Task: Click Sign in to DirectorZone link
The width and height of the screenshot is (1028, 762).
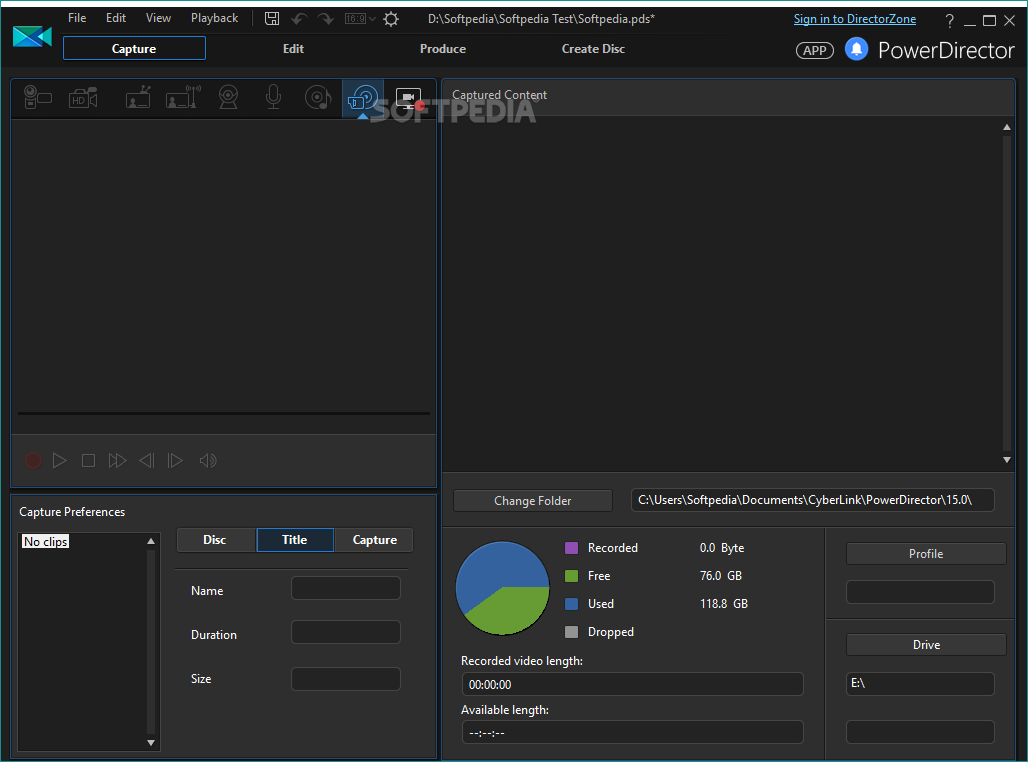Action: (855, 19)
